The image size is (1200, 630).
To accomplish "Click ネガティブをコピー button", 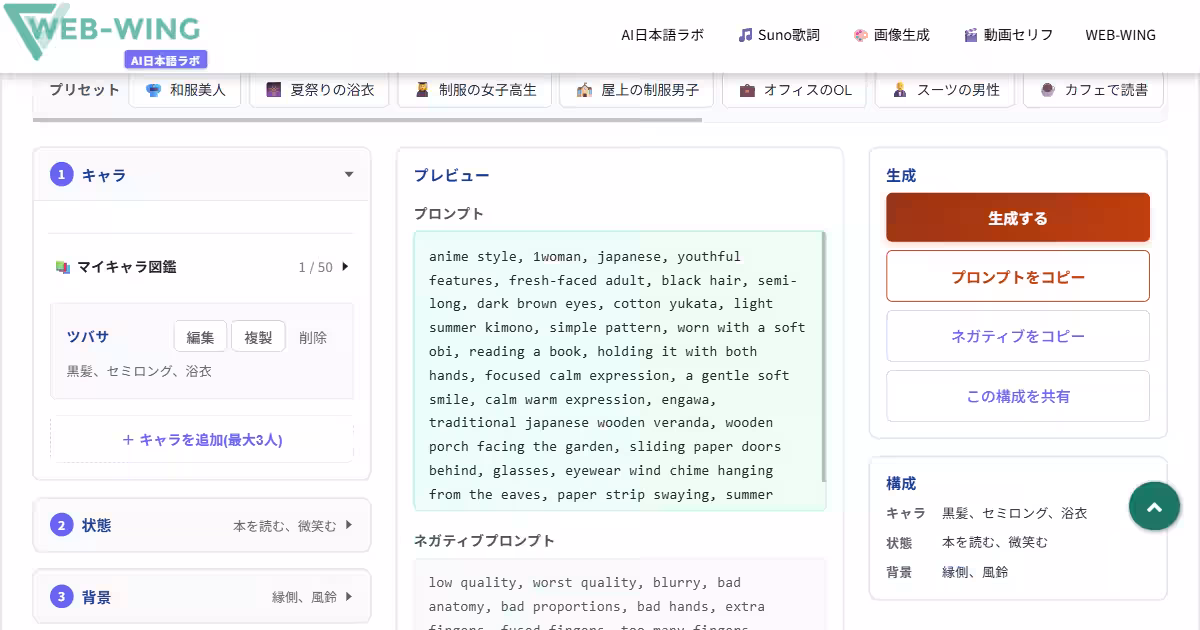I will pos(1018,336).
